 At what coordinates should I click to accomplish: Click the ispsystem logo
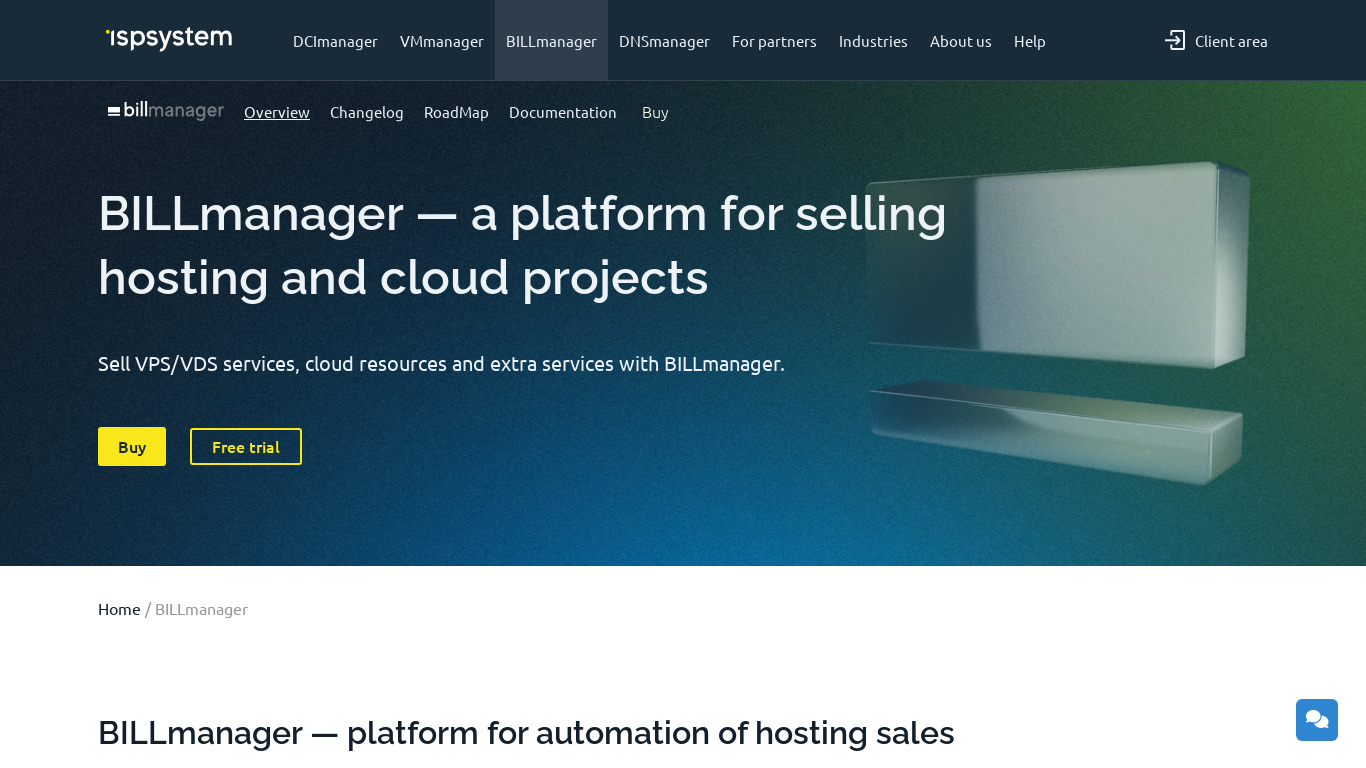[x=169, y=39]
